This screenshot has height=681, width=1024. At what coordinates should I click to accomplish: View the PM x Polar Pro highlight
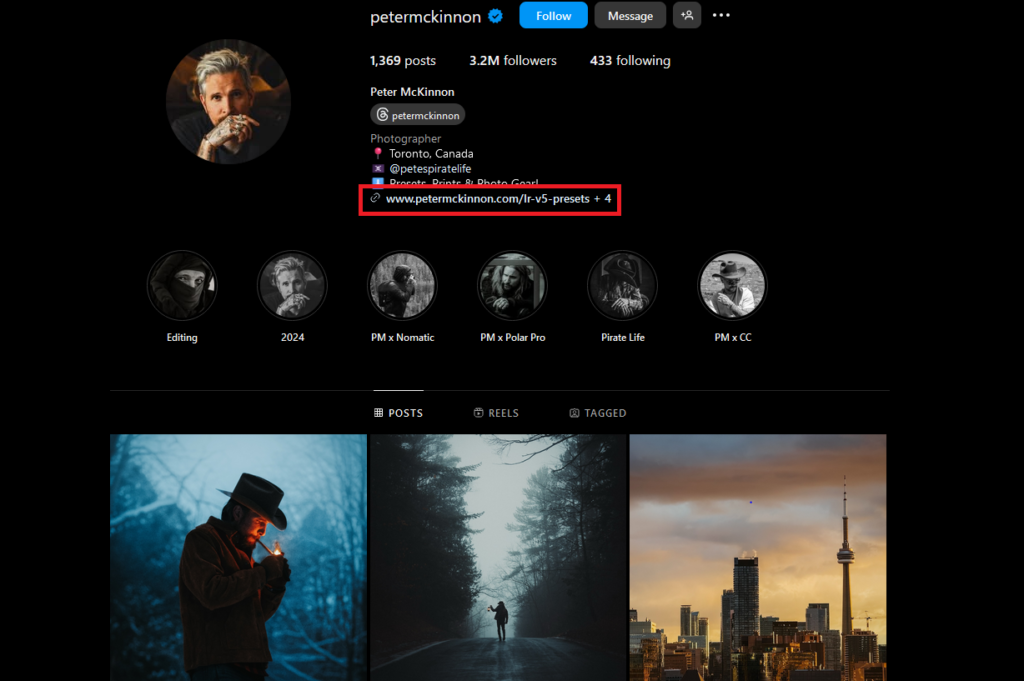click(512, 285)
